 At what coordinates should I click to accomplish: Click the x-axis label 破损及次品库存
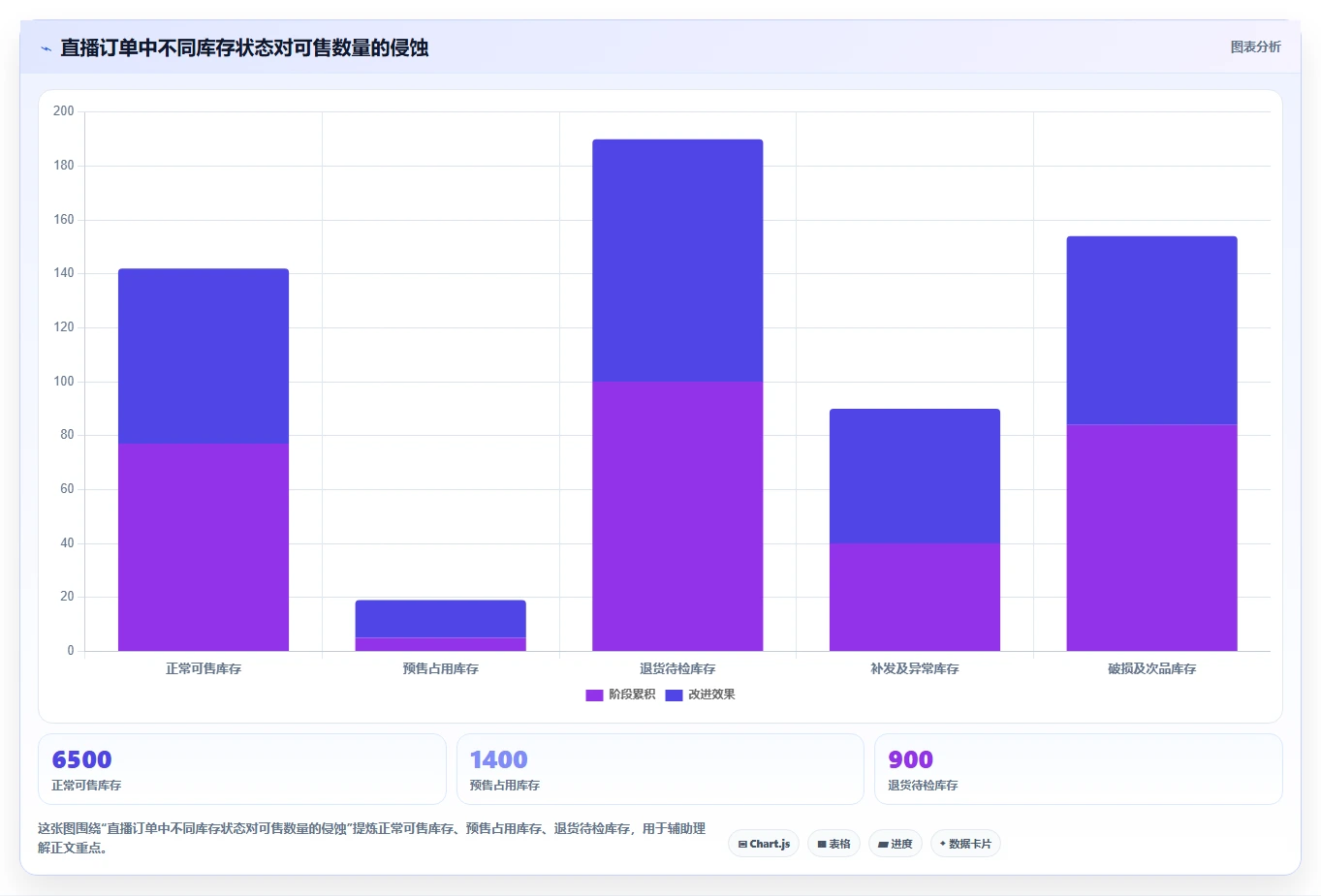coord(1152,668)
